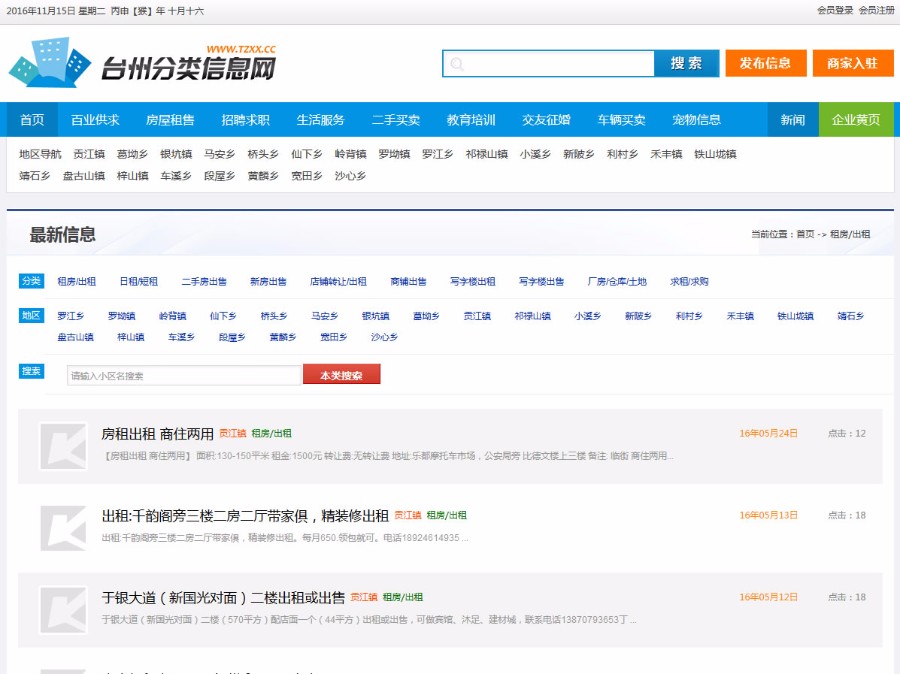The height and width of the screenshot is (674, 900).
Task: Click the orange 发布信息 button
Action: [x=766, y=63]
